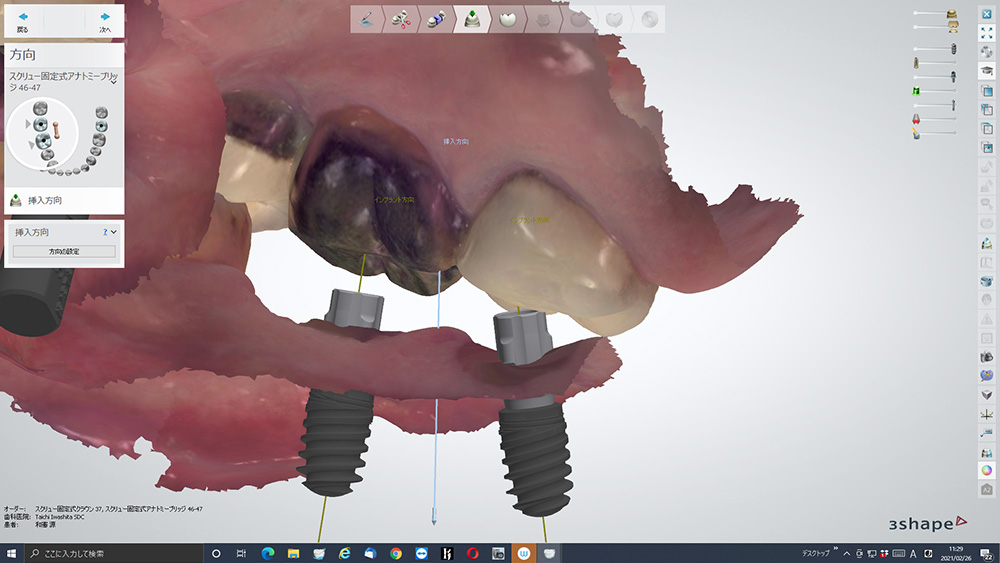
Task: Expand the デスクトップ toolbar chevron in taskbar
Action: click(x=836, y=550)
